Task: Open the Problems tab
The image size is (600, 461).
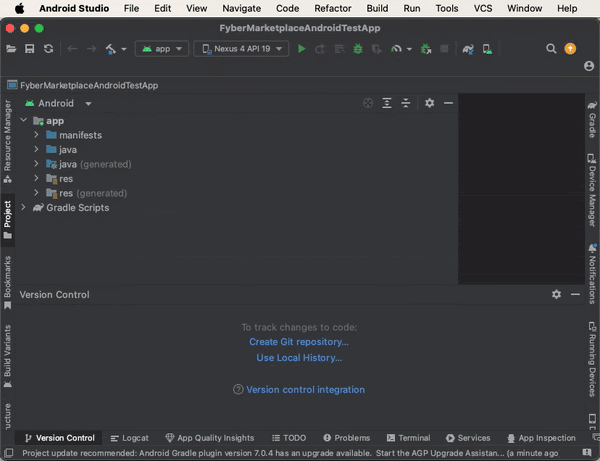Action: coord(347,438)
